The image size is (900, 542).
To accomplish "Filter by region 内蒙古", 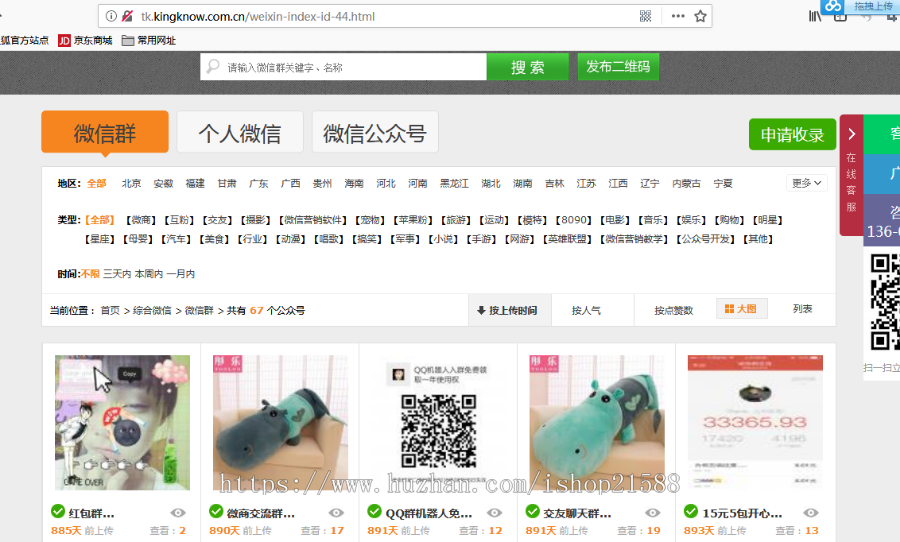I will (x=686, y=183).
